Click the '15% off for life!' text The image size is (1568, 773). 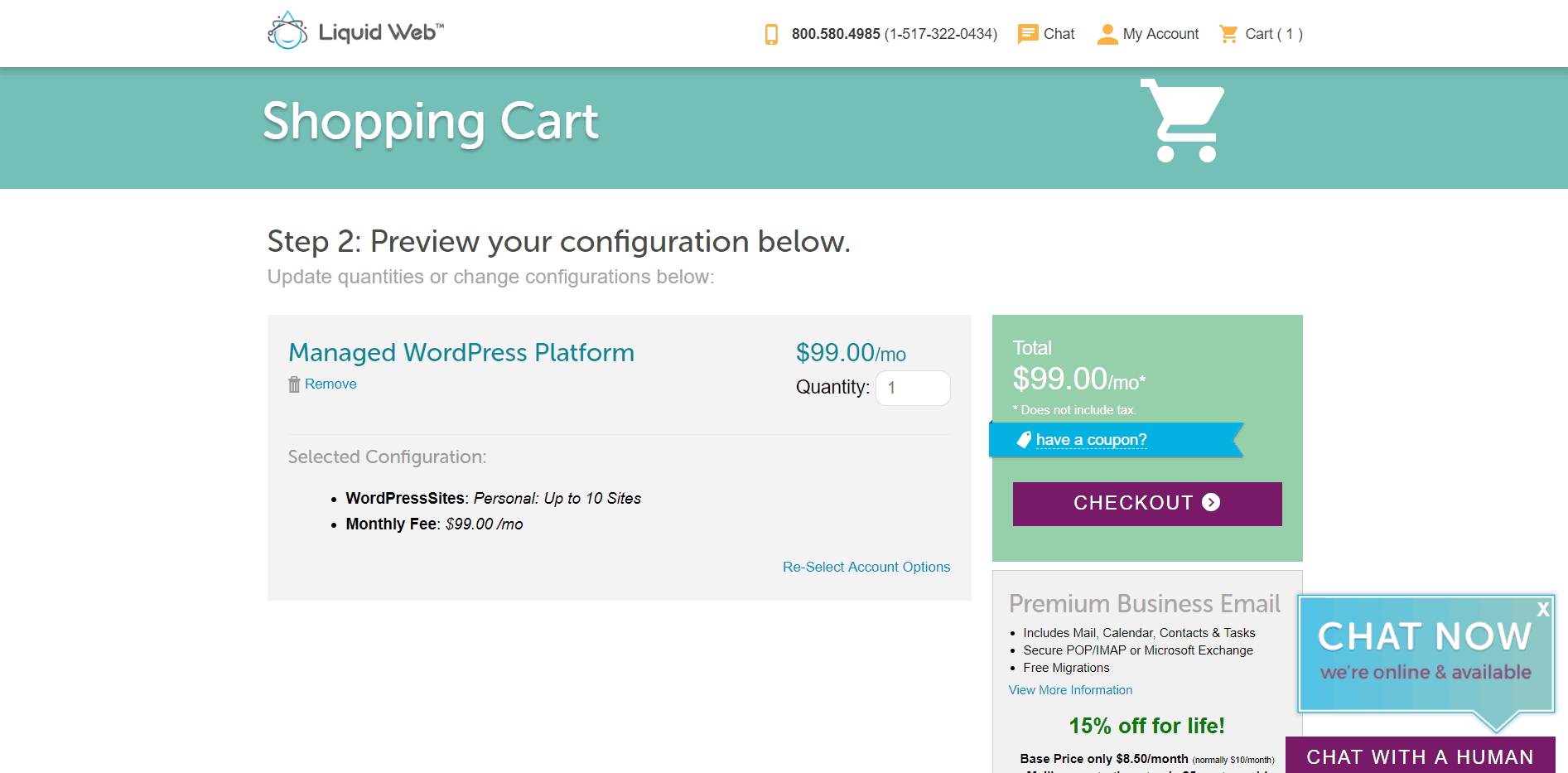[x=1146, y=726]
